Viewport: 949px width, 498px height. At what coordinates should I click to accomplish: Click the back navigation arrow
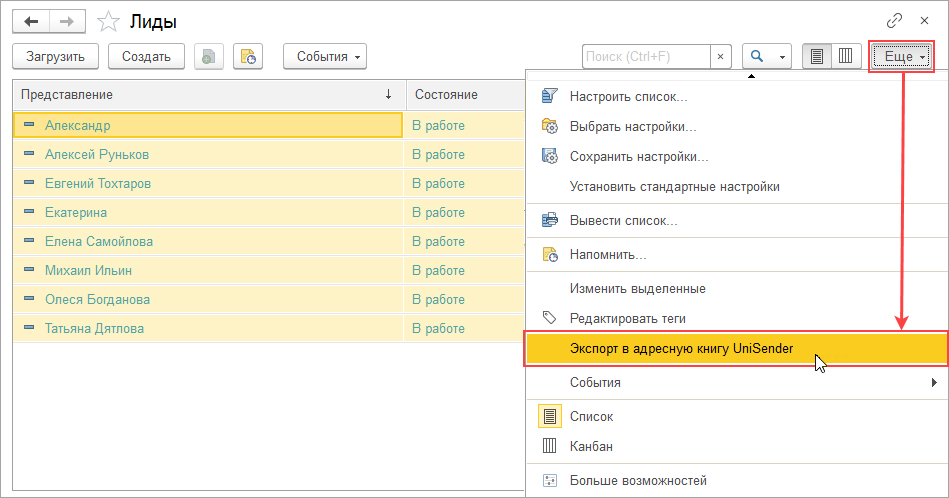(31, 20)
